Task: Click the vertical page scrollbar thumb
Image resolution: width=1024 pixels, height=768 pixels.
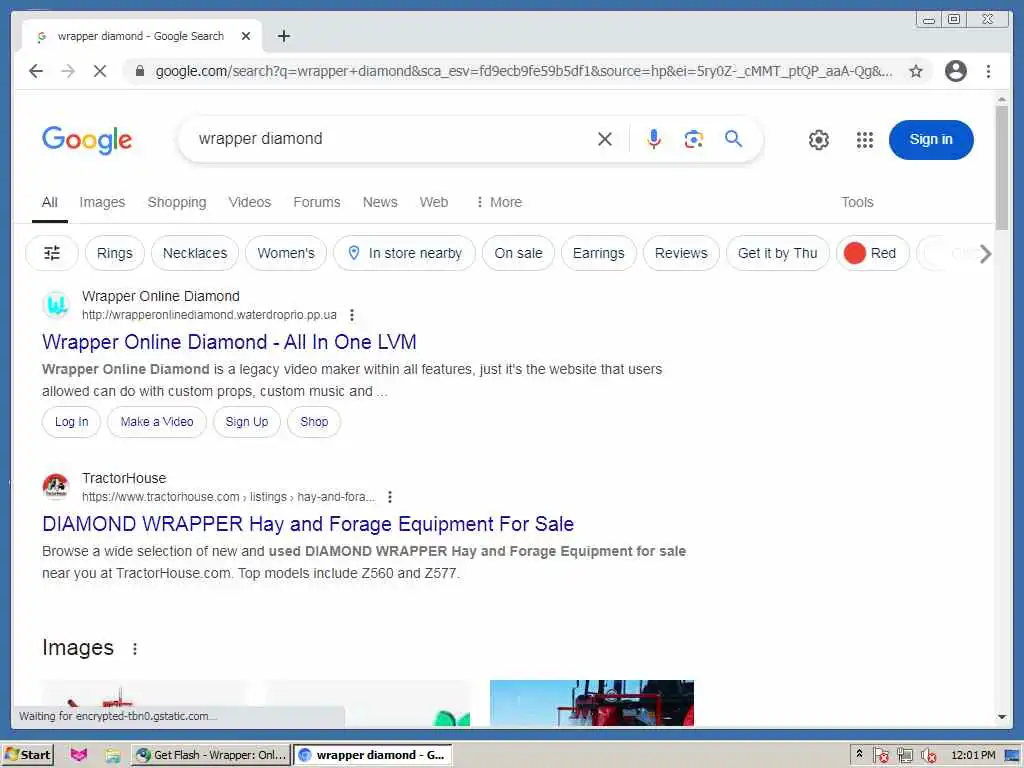Action: tap(1002, 167)
